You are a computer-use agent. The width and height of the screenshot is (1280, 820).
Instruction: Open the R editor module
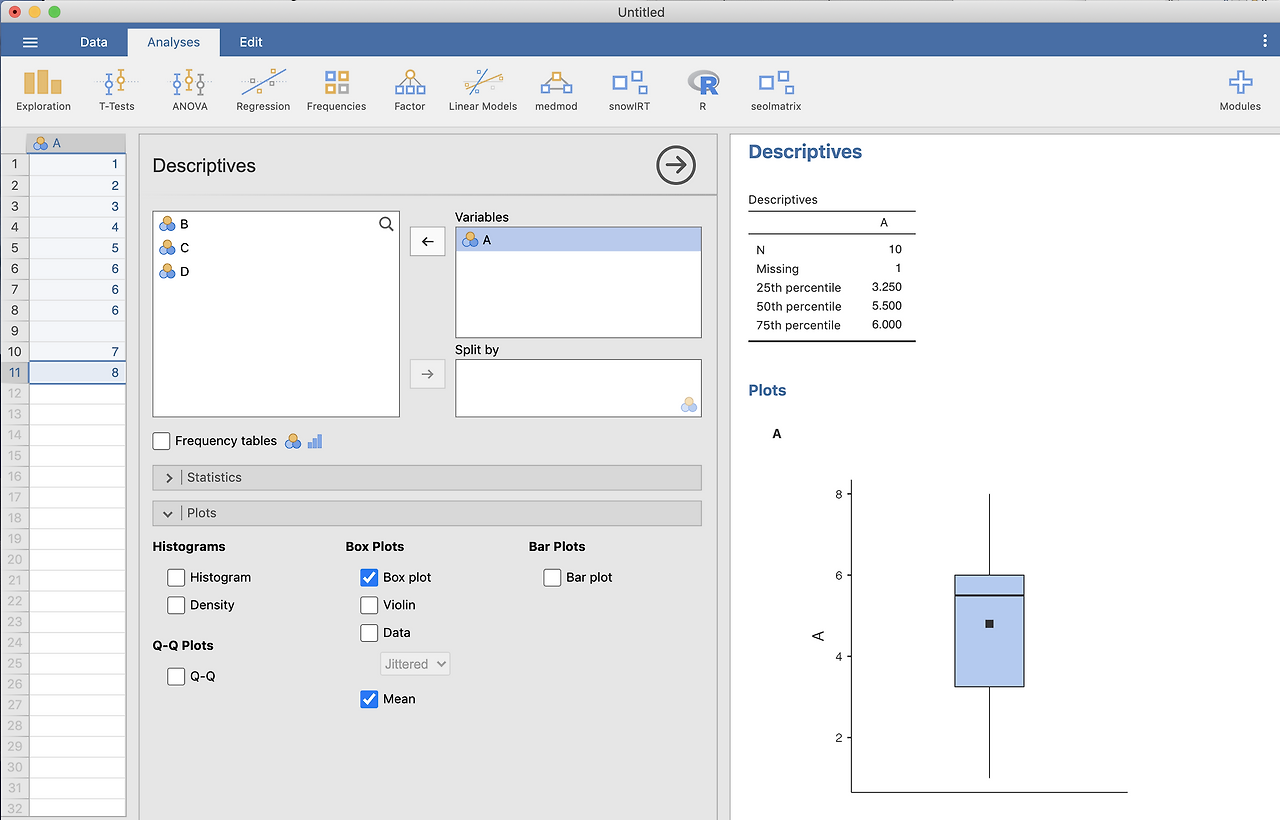coord(703,89)
